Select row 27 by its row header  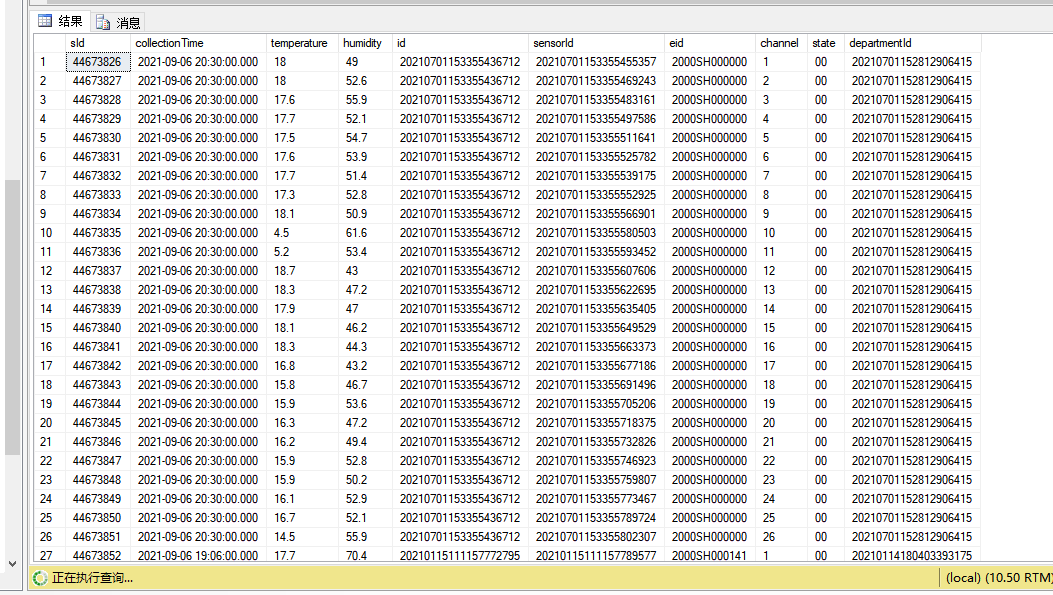click(47, 556)
